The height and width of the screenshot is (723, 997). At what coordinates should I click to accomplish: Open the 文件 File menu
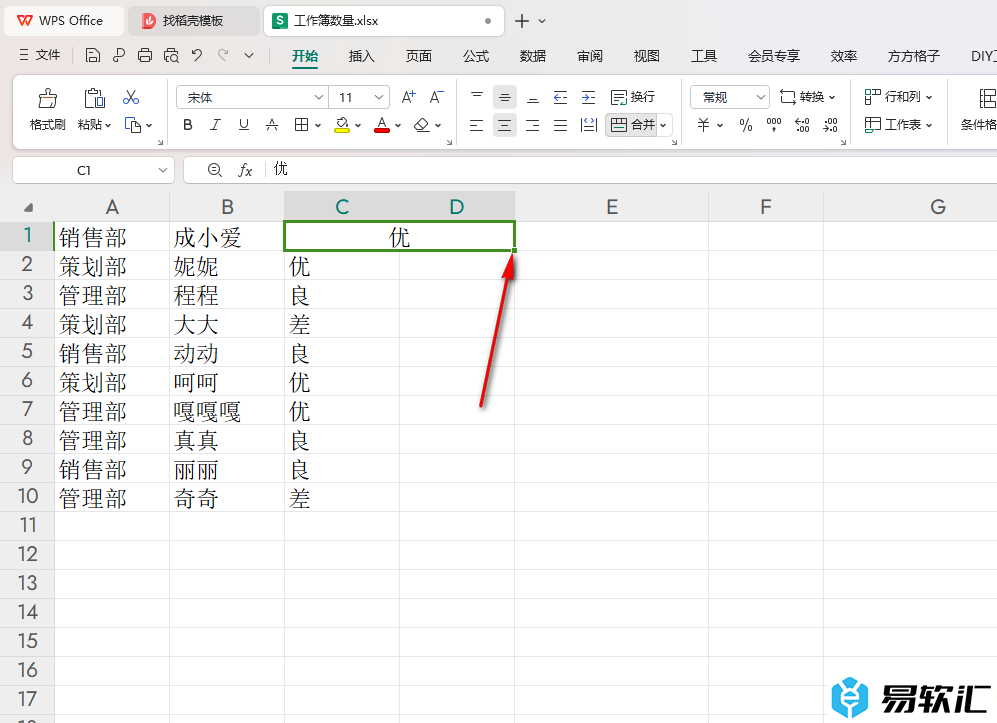pyautogui.click(x=40, y=55)
